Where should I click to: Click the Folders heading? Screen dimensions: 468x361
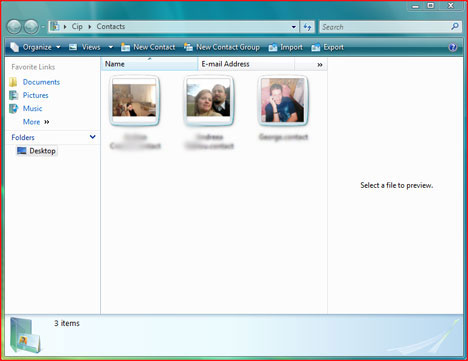23,137
